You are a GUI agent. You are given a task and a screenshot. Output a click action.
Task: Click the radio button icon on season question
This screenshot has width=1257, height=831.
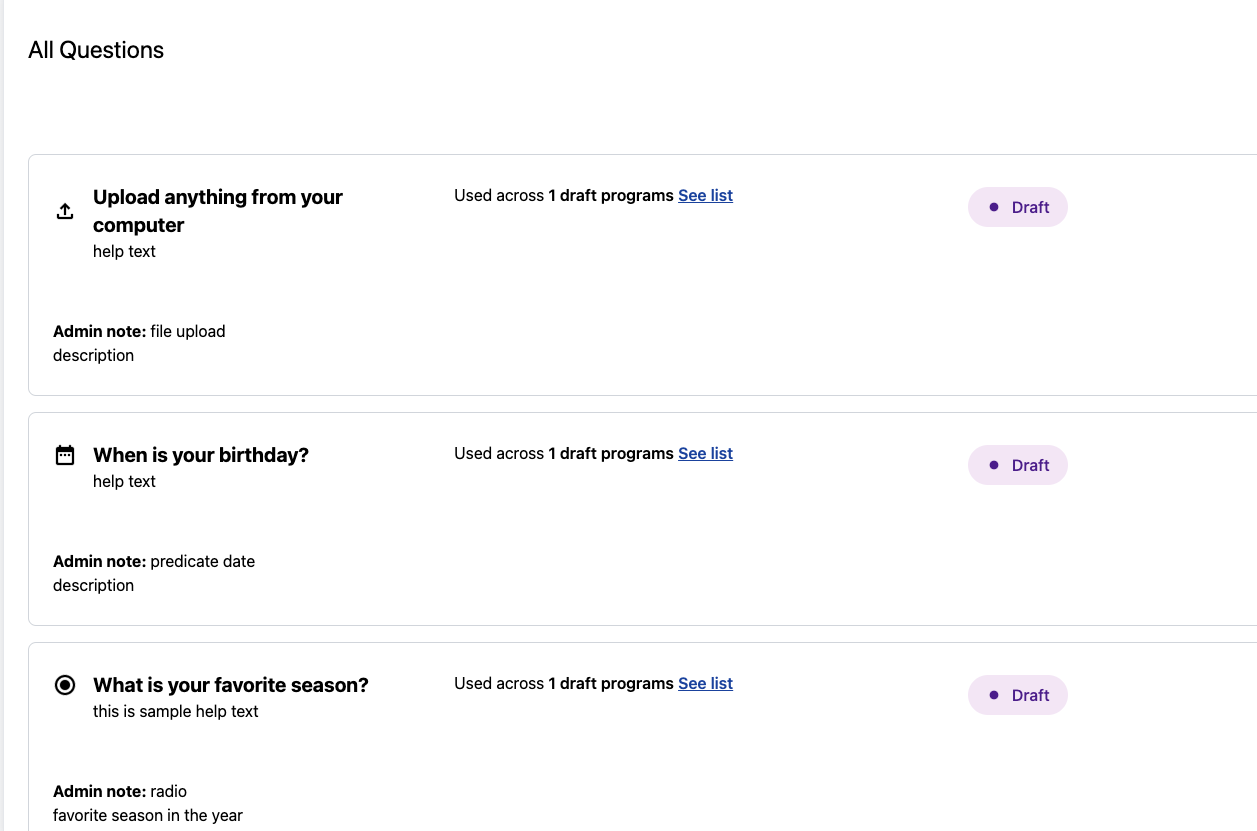click(x=64, y=685)
